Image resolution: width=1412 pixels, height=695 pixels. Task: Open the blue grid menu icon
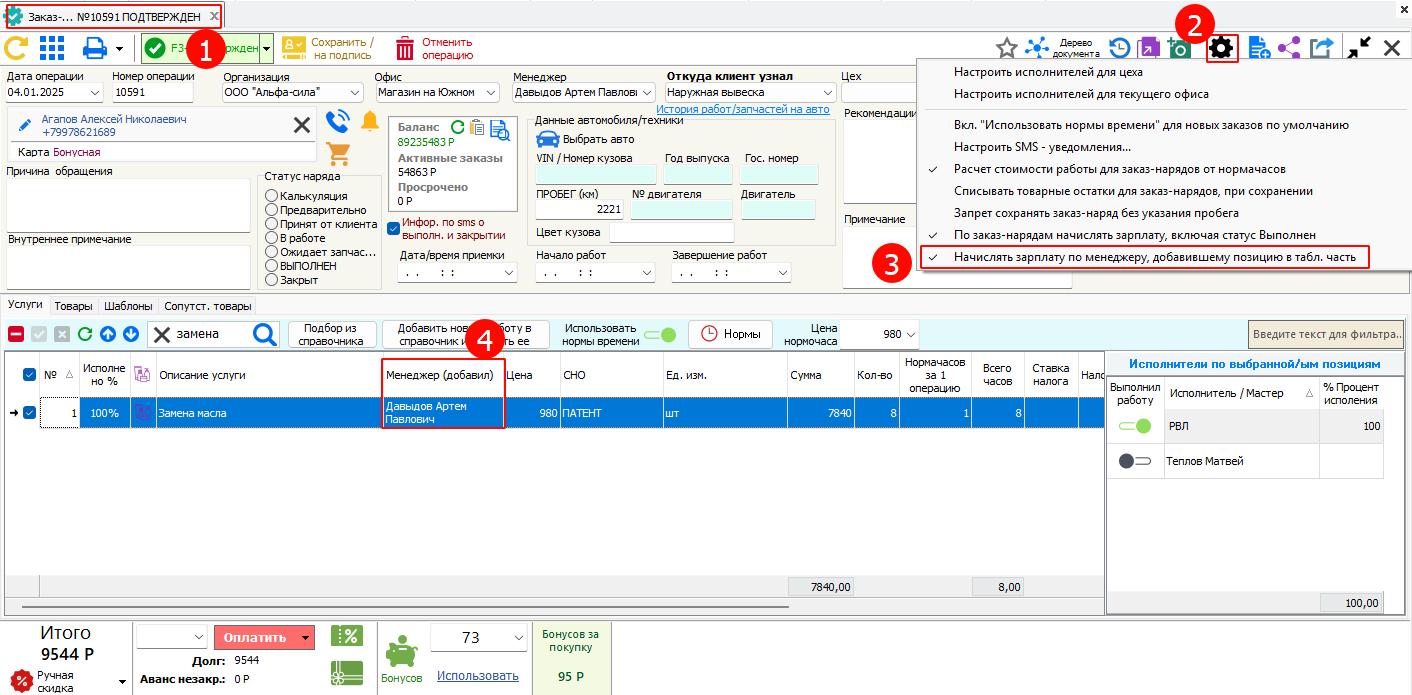click(52, 48)
